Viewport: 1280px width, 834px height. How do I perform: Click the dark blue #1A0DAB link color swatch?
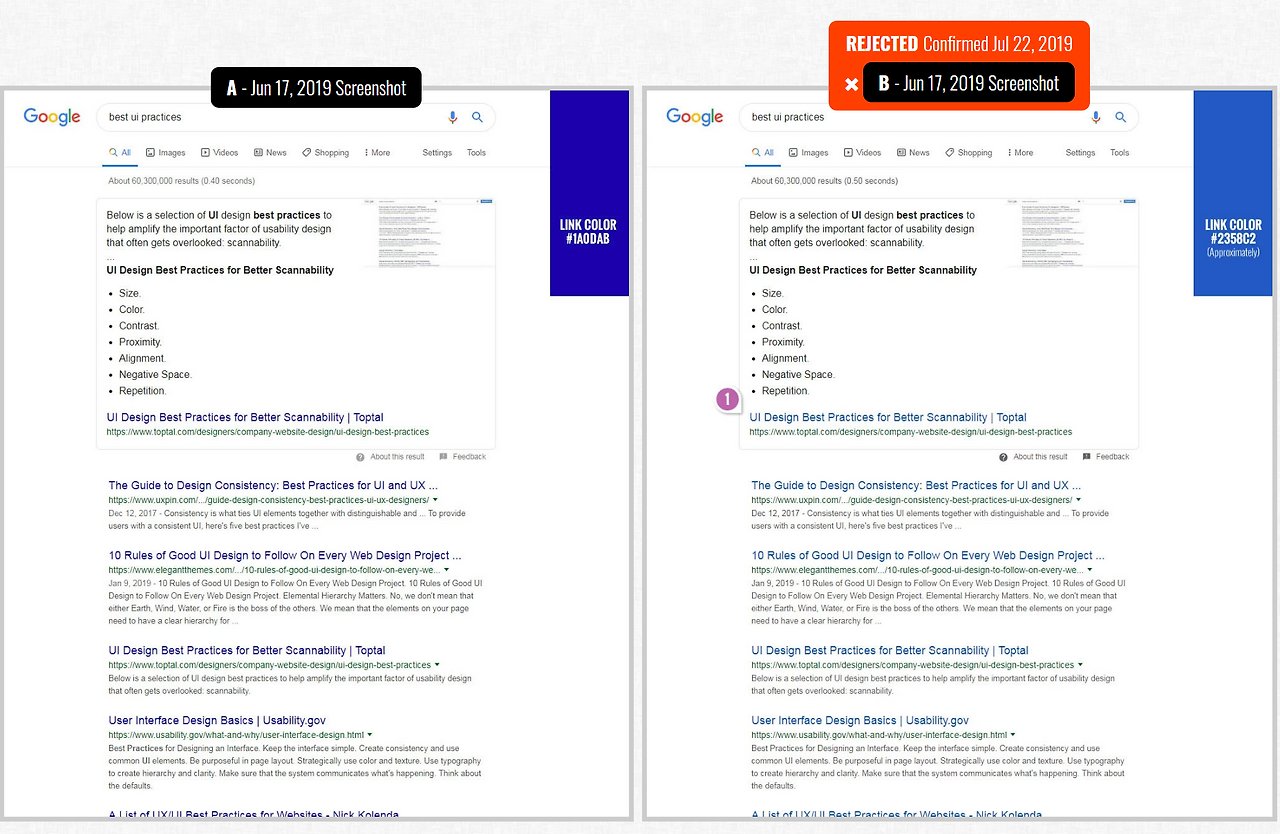(x=589, y=193)
